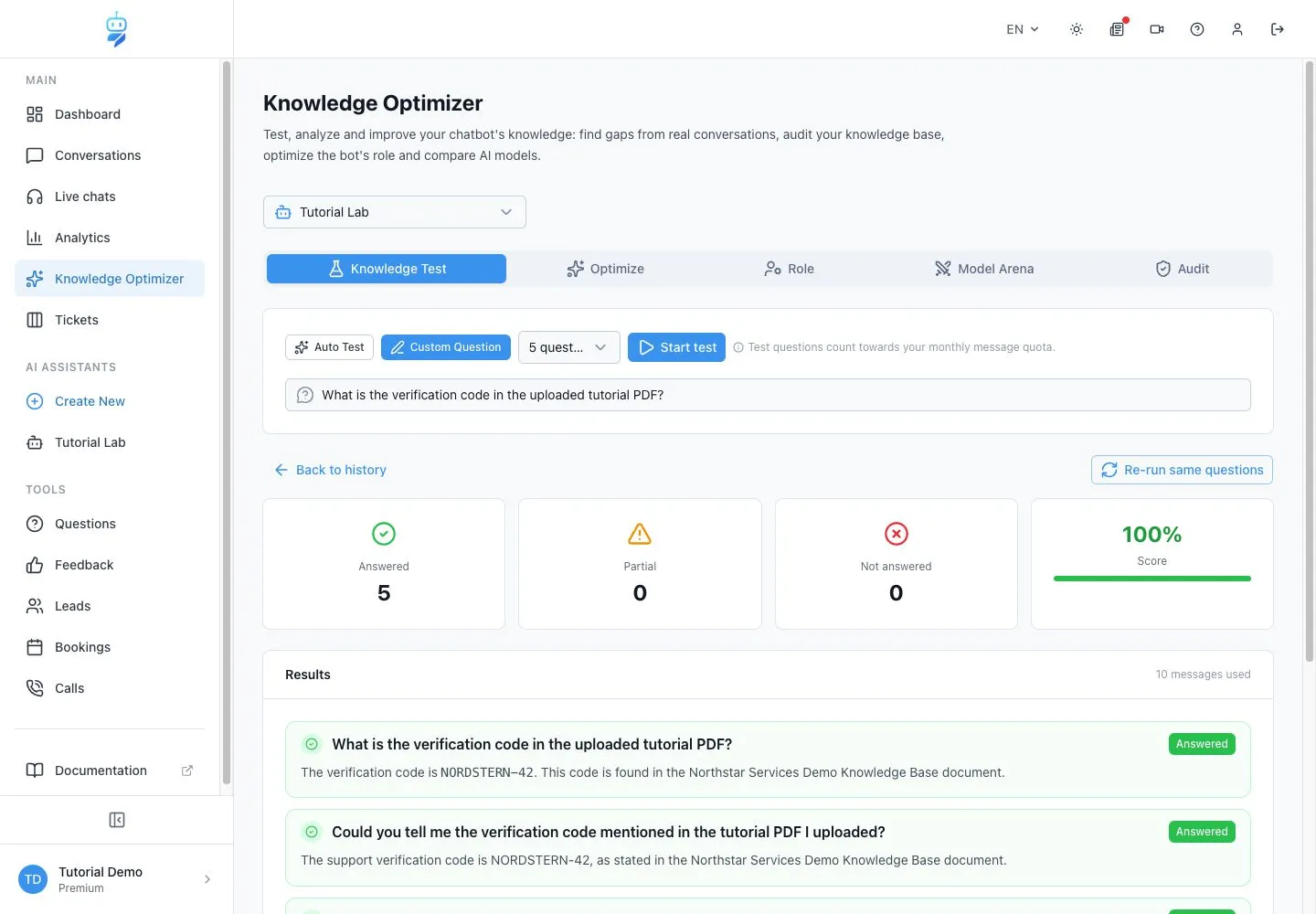Select Knowledge Optimizer in the sidebar

coord(110,279)
